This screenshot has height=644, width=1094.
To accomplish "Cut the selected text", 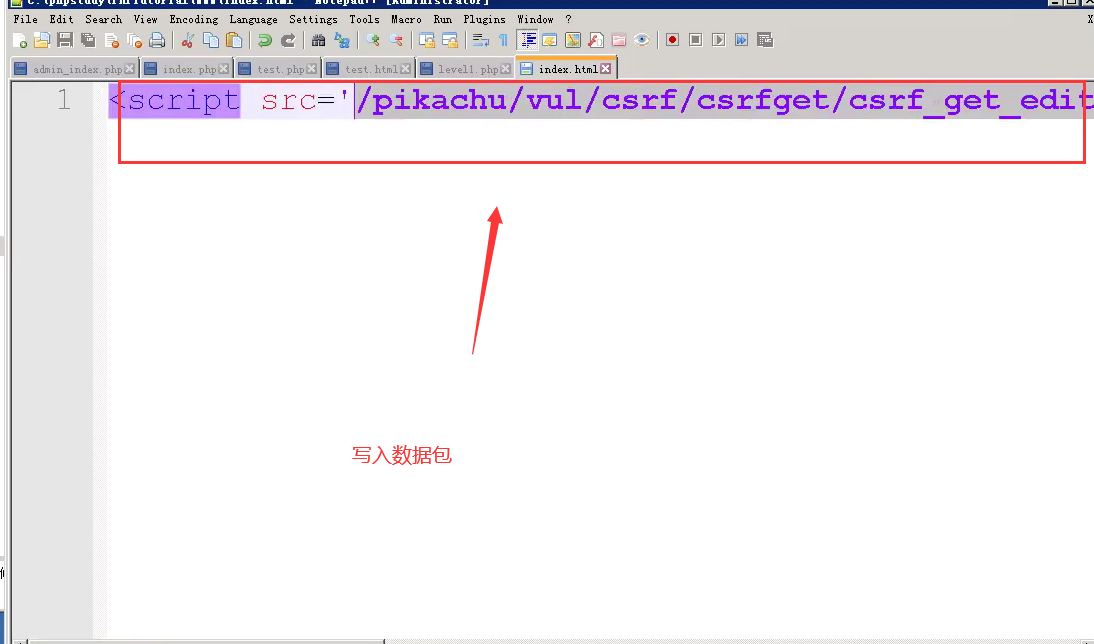I will [187, 40].
